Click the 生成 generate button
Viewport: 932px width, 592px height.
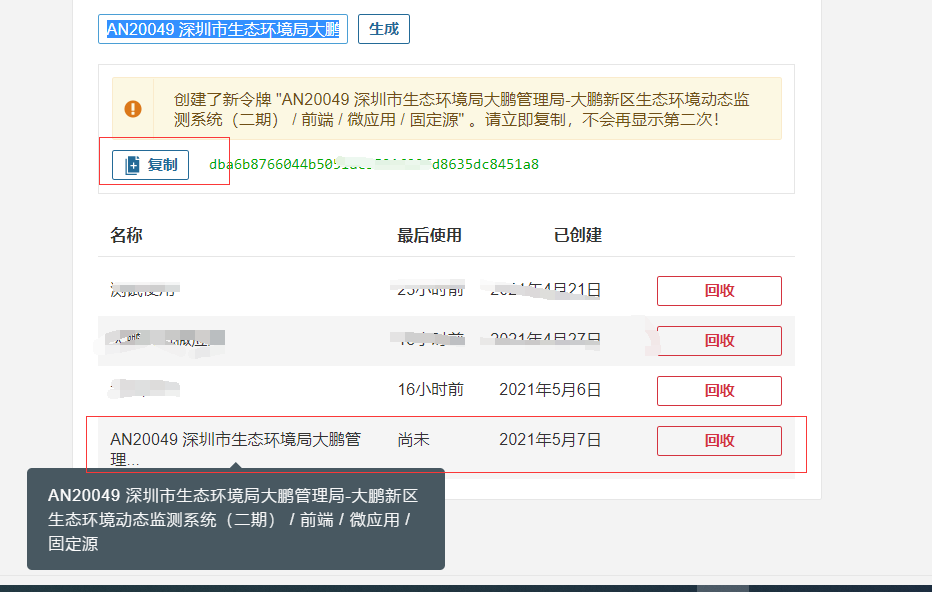tap(384, 29)
